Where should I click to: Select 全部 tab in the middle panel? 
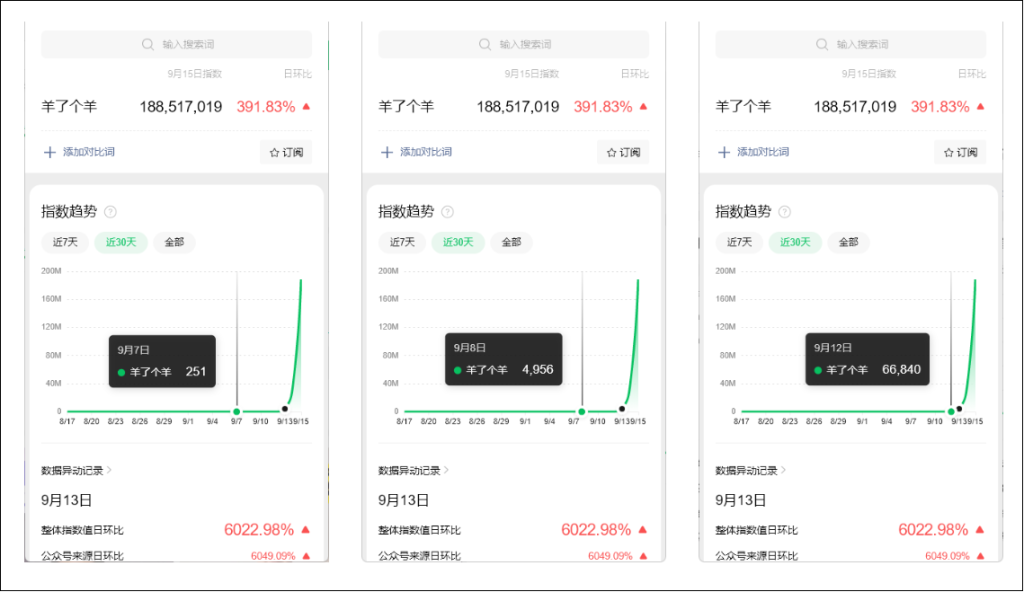point(511,242)
